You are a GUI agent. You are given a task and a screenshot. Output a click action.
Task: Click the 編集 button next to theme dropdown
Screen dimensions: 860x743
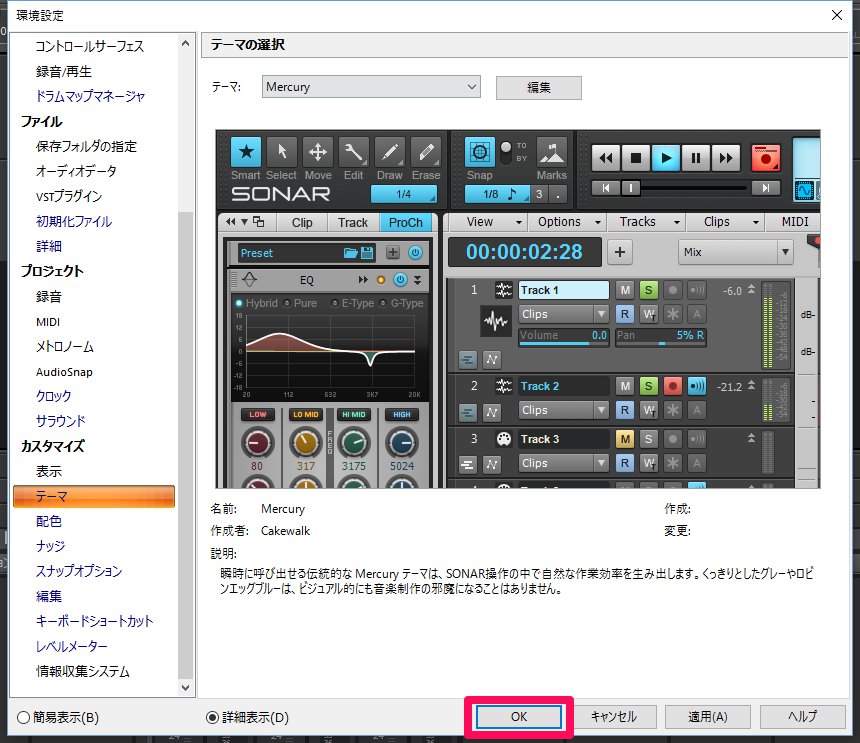(539, 88)
